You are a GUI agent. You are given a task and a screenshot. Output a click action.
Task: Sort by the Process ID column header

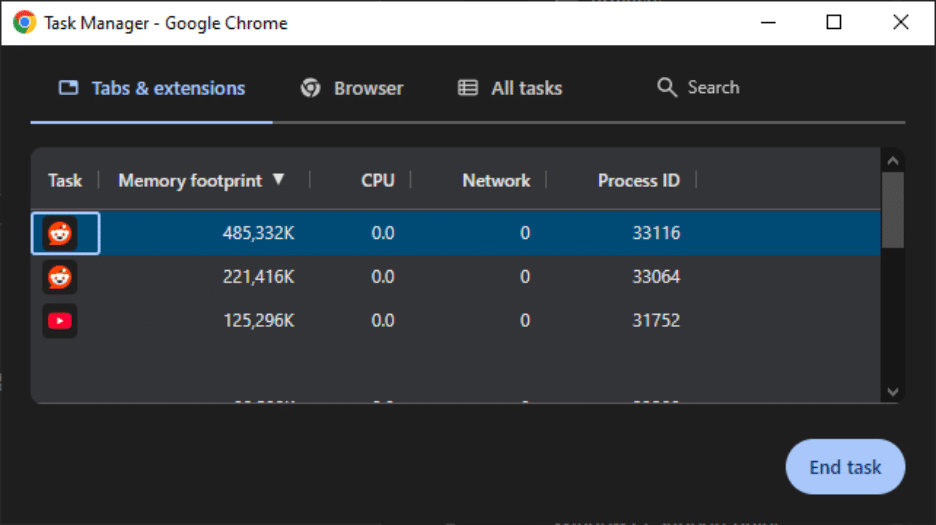[x=639, y=181]
